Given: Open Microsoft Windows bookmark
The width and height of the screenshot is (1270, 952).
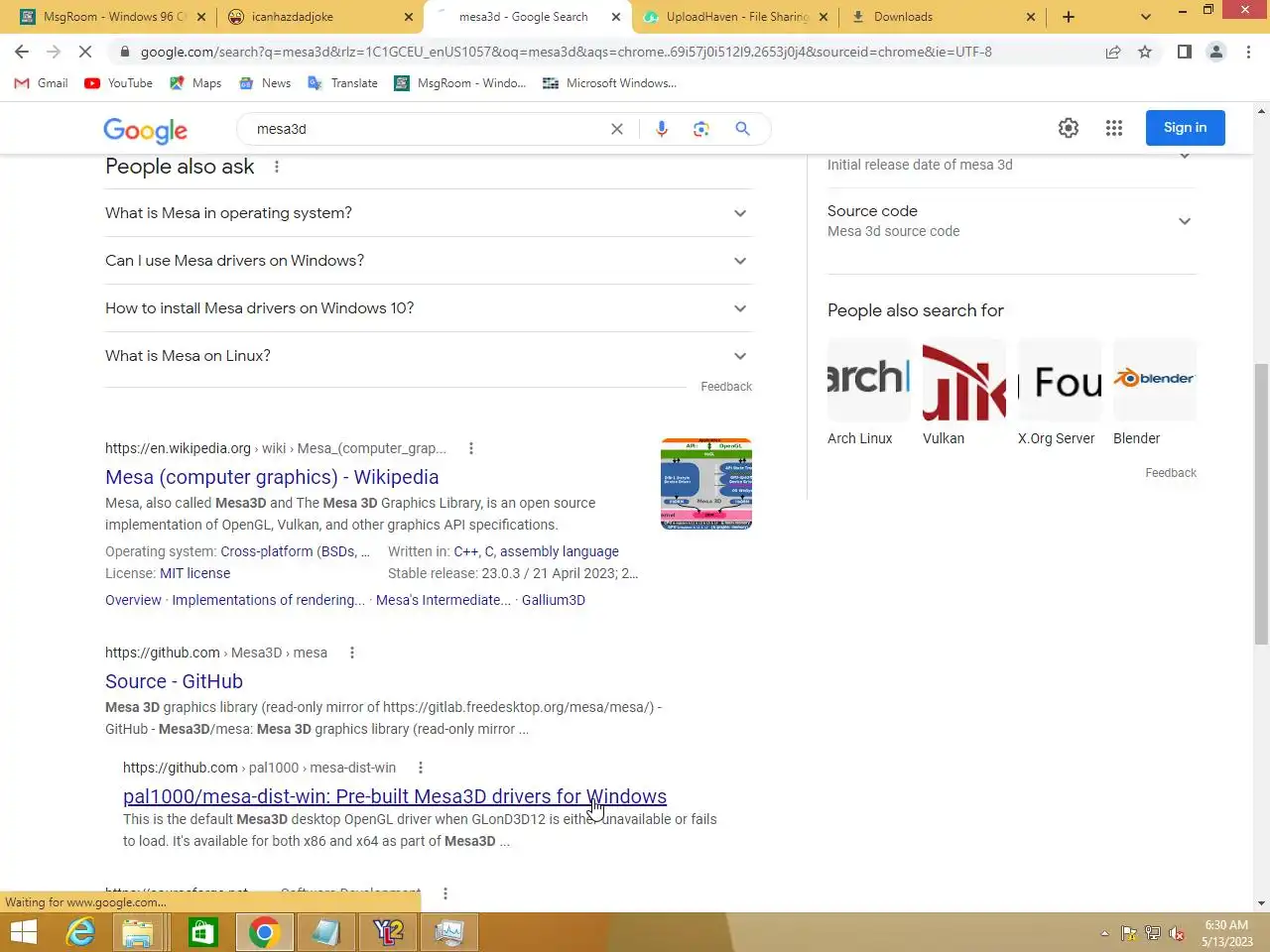Looking at the screenshot, I should pos(610,83).
